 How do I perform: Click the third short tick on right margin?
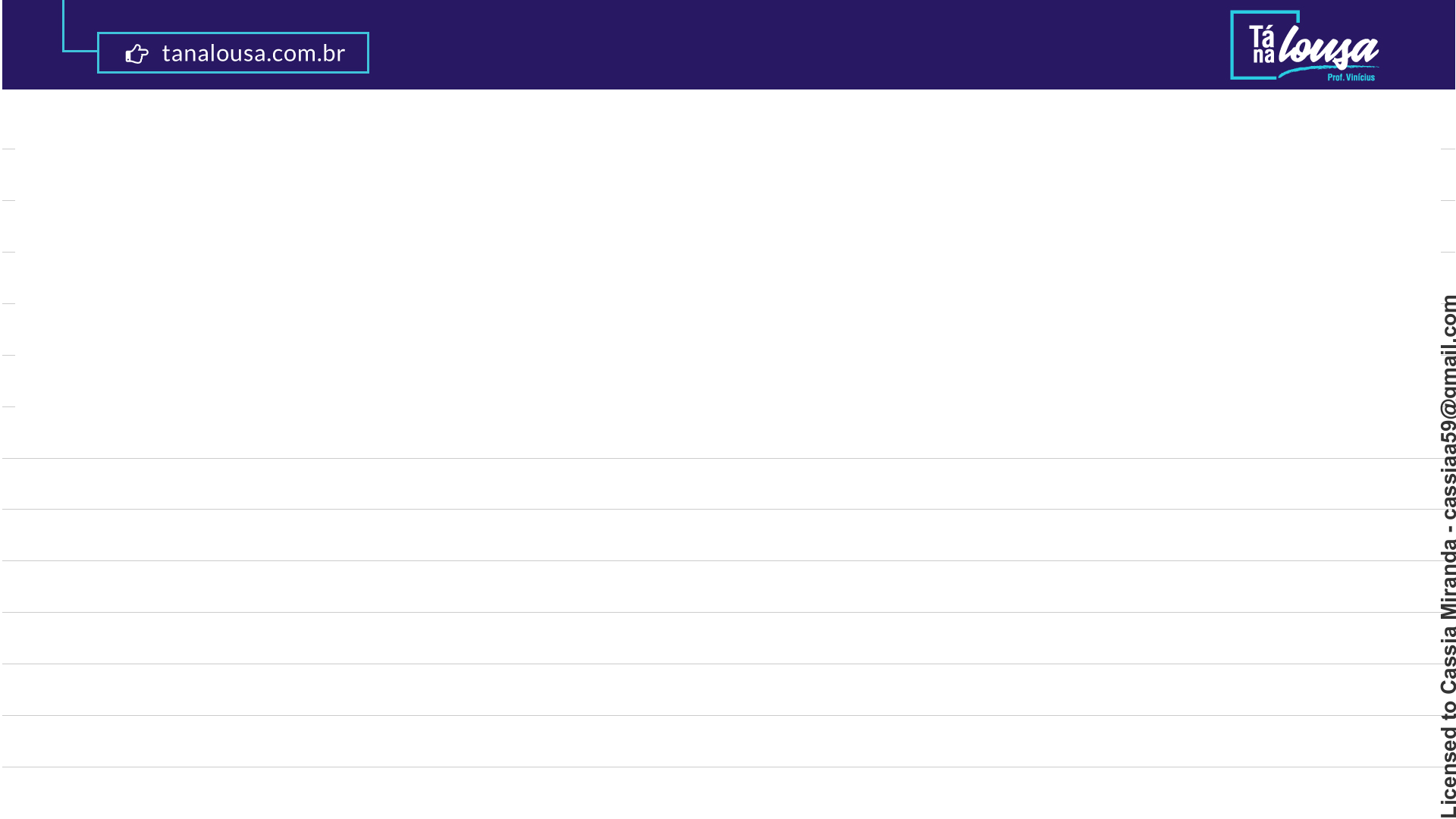tap(1447, 252)
